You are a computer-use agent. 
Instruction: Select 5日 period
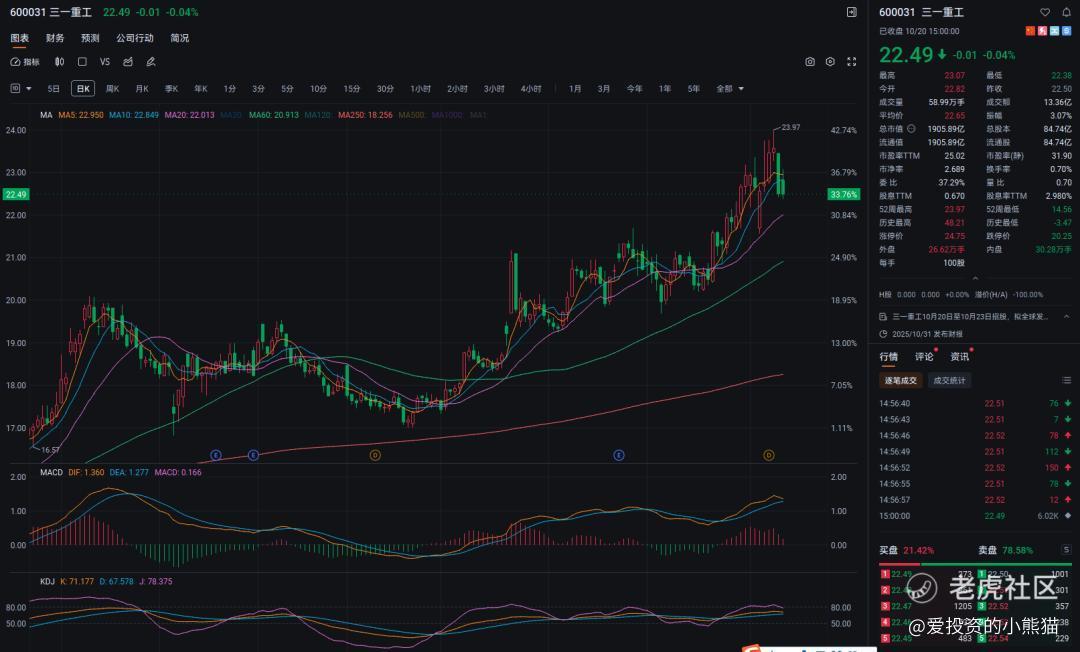[x=54, y=89]
